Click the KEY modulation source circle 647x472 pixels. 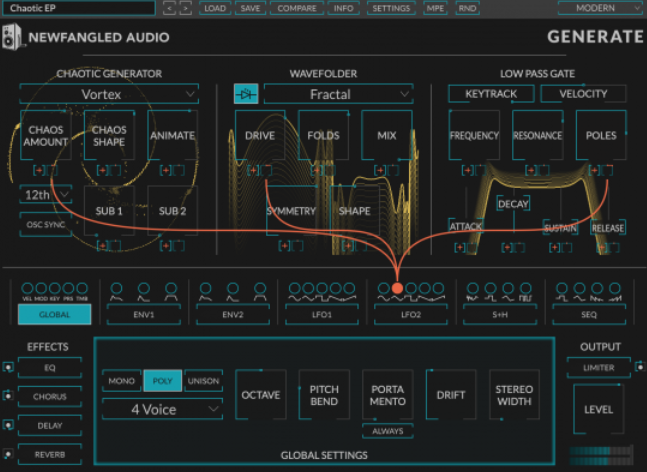pos(54,288)
